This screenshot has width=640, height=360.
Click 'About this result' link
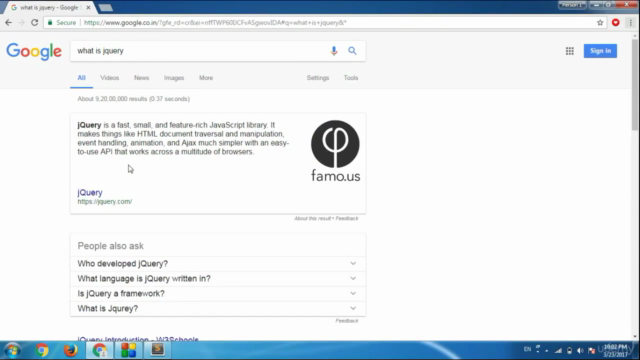[312, 219]
